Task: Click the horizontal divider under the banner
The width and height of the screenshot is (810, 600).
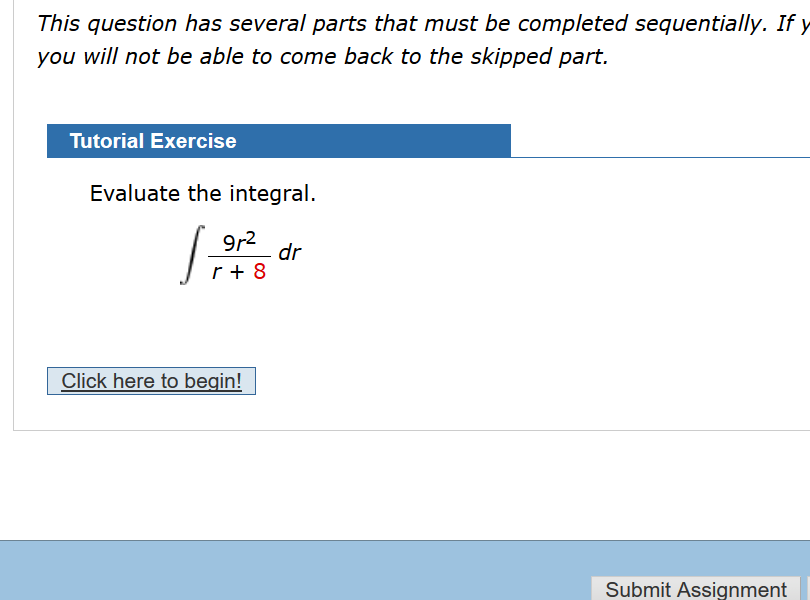Action: (x=660, y=156)
